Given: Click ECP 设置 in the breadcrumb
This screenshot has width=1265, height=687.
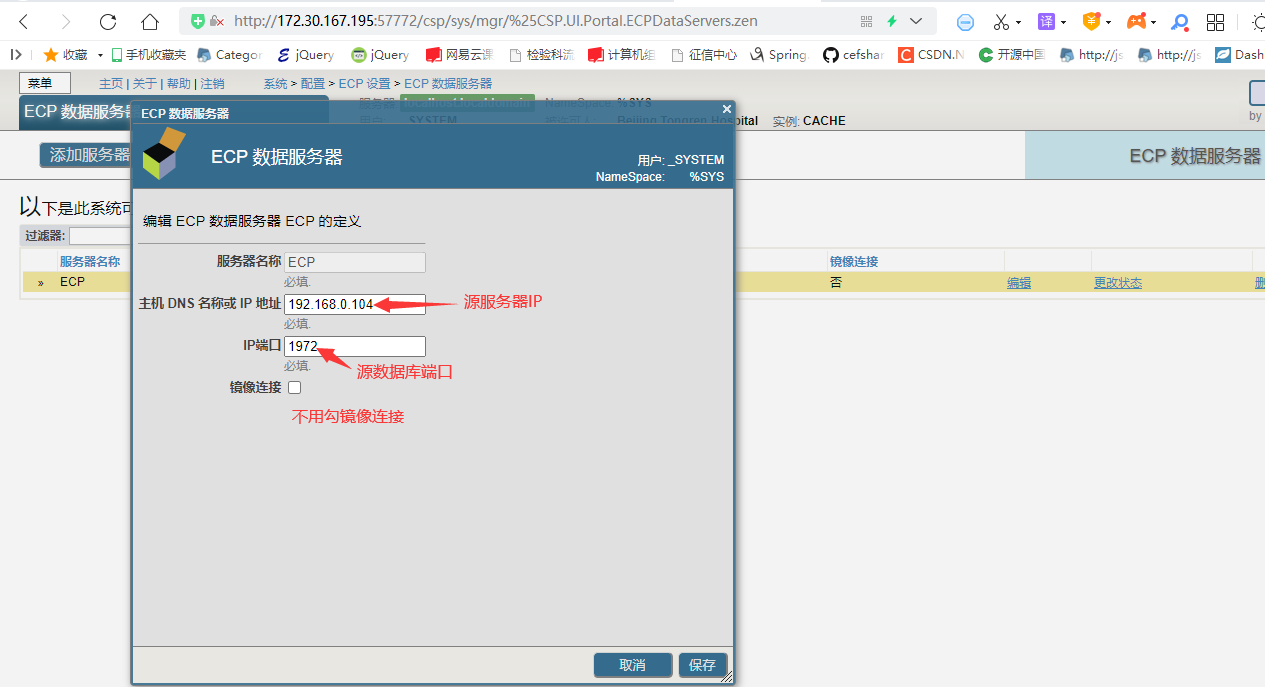Looking at the screenshot, I should click(365, 84).
